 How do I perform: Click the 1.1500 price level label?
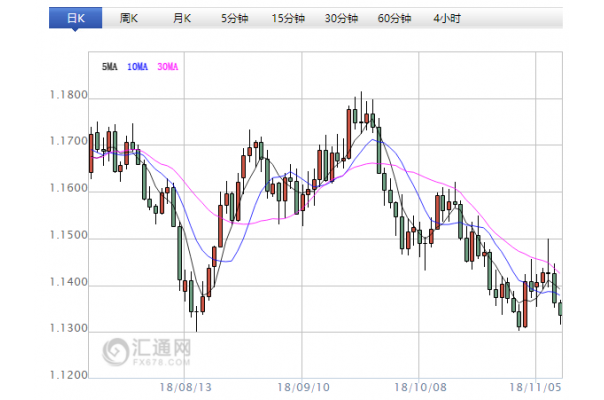[67, 238]
